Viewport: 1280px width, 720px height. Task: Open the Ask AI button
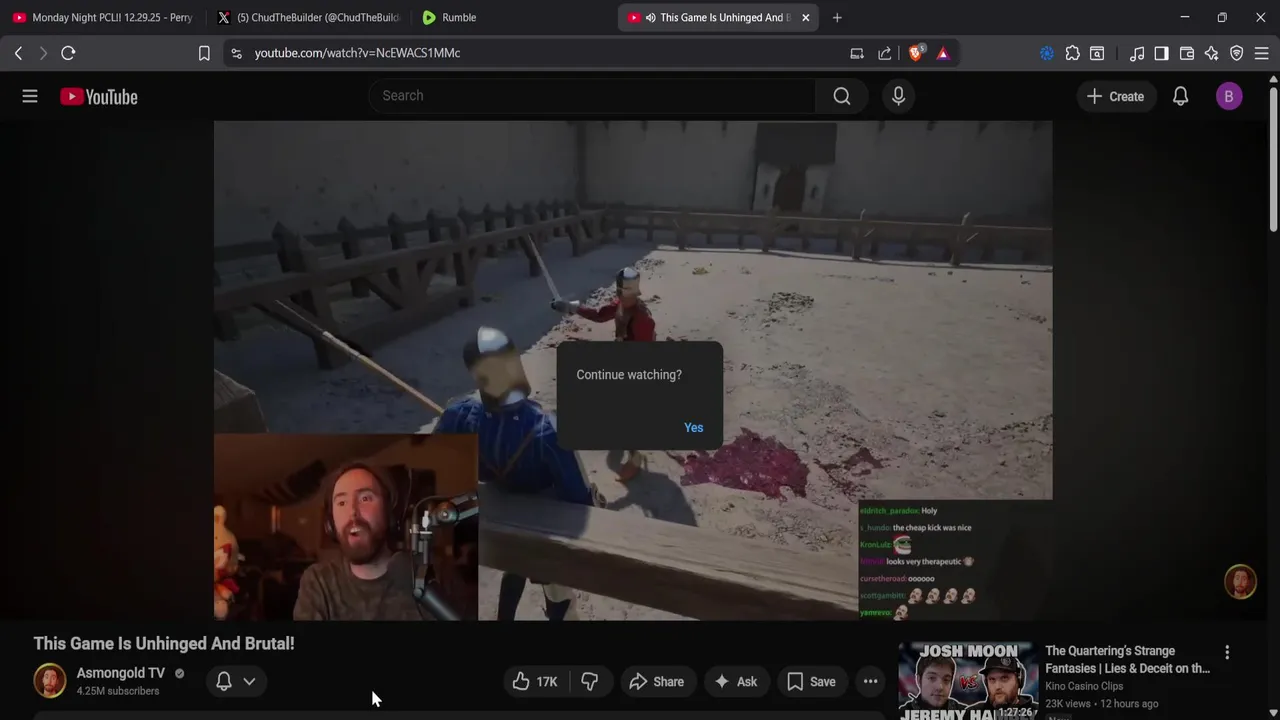click(735, 681)
